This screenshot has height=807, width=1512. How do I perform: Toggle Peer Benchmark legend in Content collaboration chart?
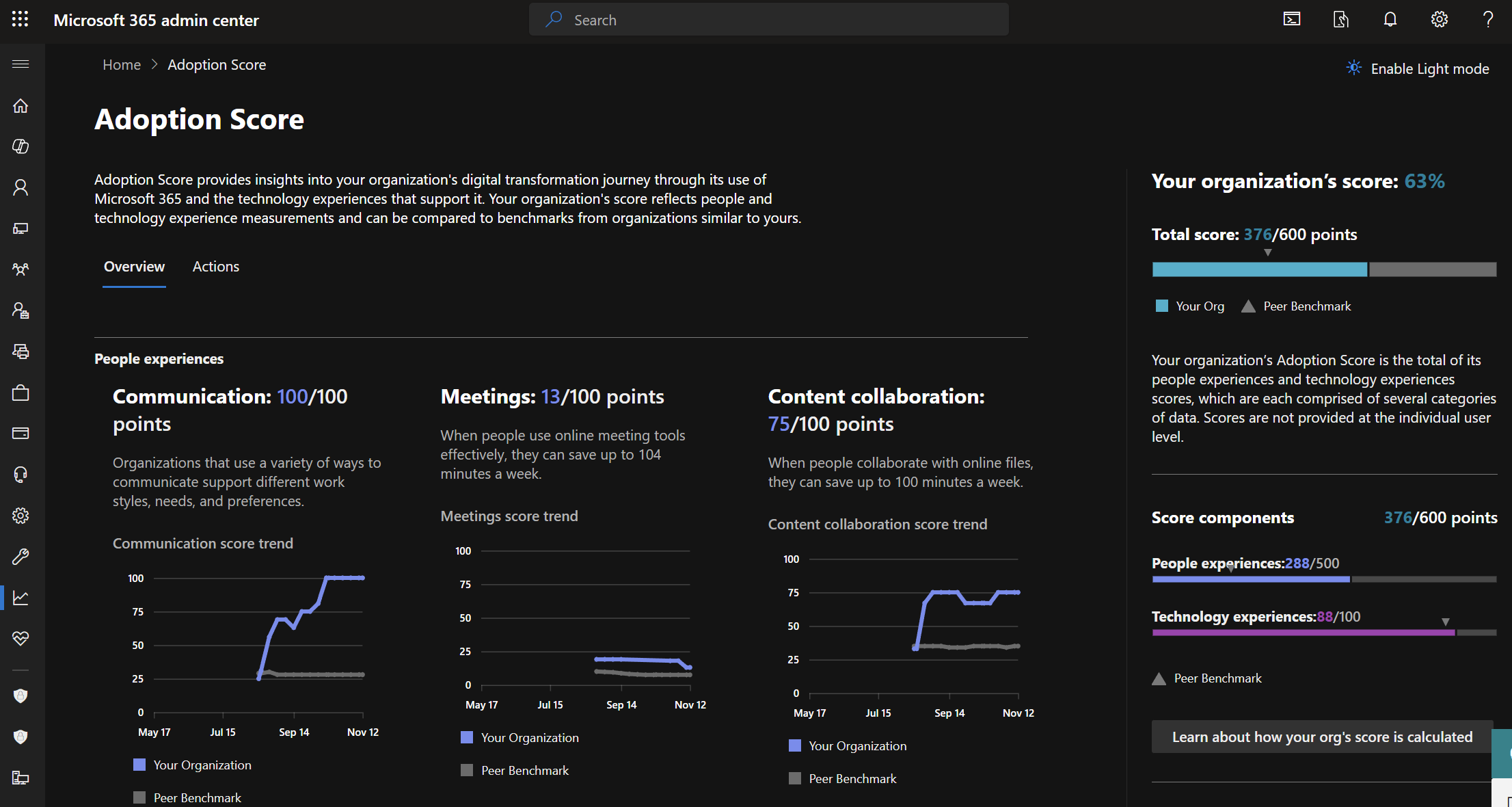tap(843, 778)
